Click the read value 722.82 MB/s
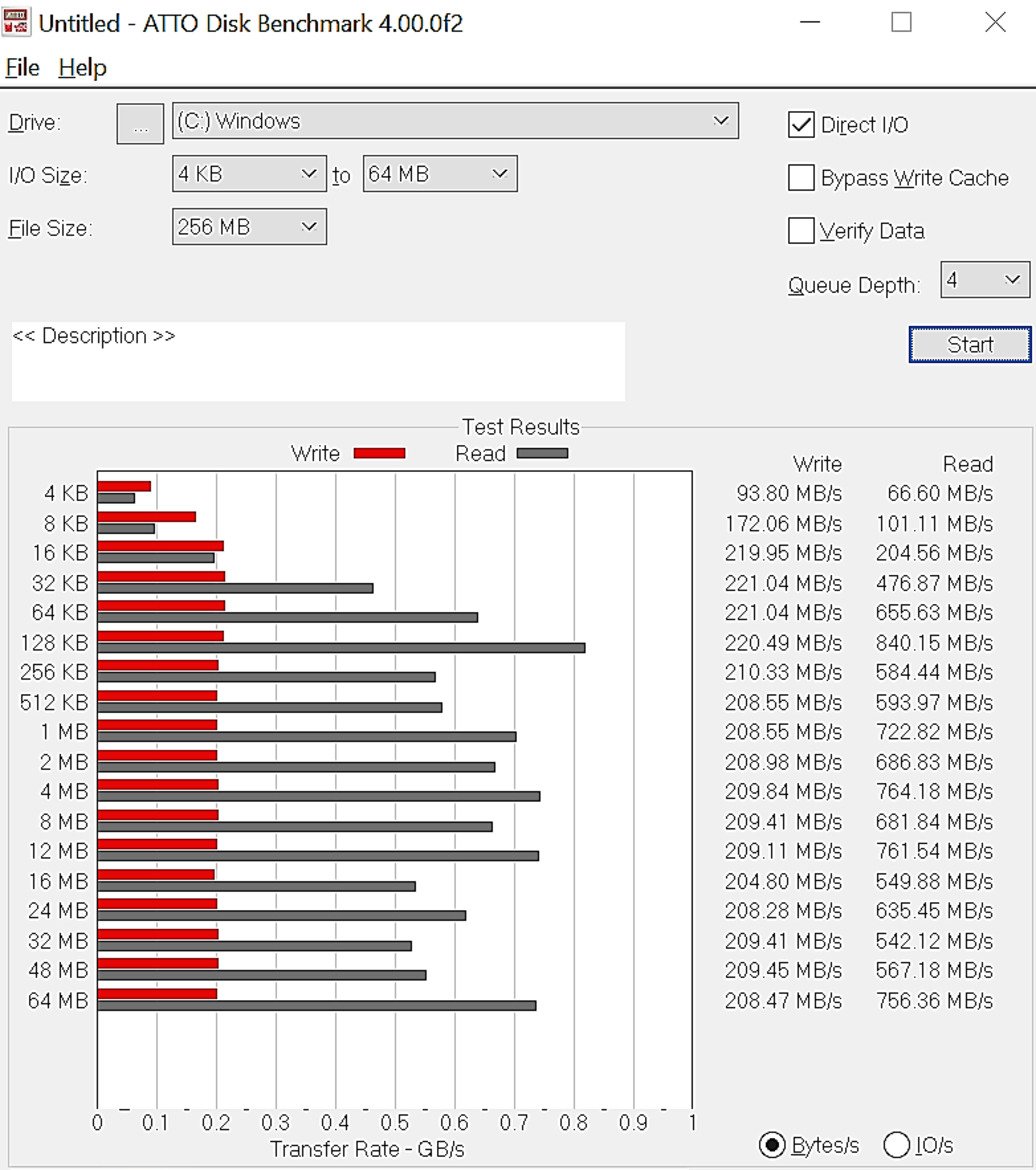This screenshot has width=1036, height=1170. coord(934,732)
